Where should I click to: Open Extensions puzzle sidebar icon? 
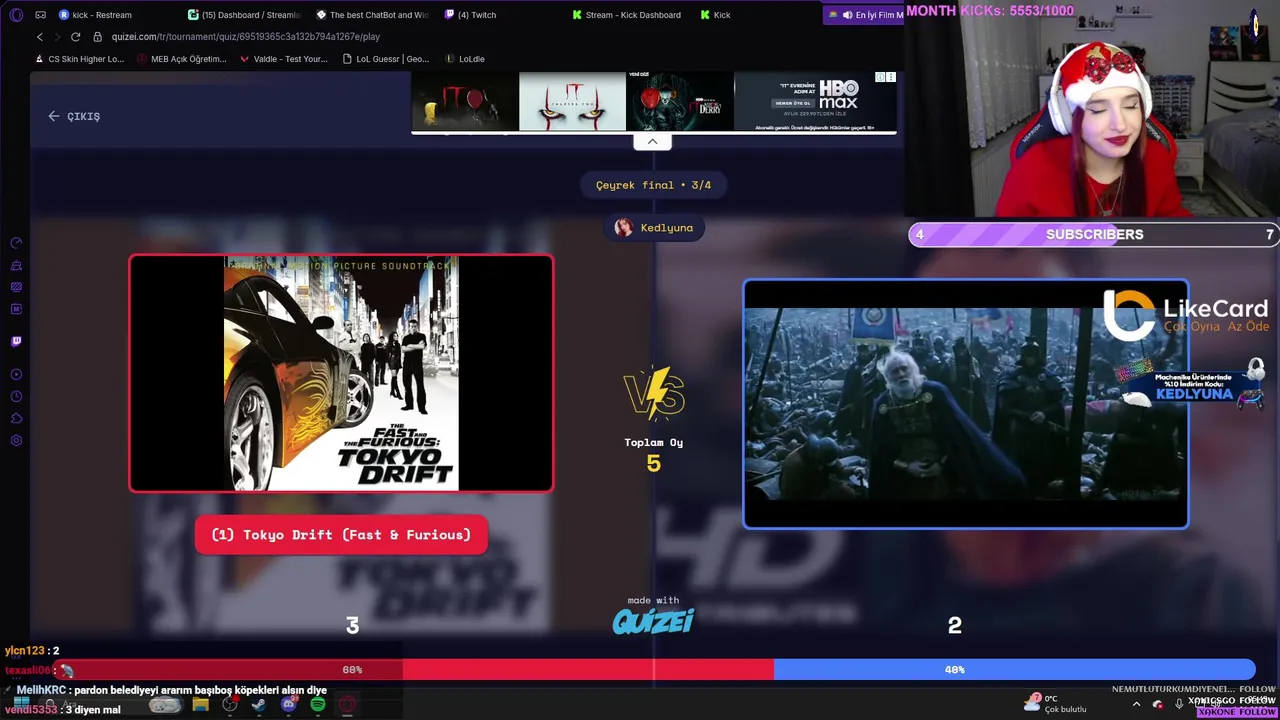pos(16,419)
